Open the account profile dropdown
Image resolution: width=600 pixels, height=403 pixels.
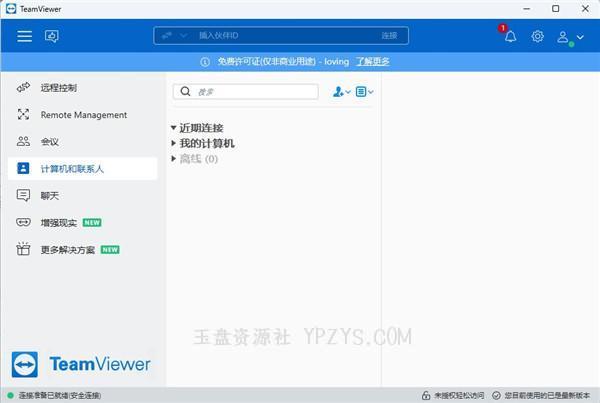tap(570, 37)
